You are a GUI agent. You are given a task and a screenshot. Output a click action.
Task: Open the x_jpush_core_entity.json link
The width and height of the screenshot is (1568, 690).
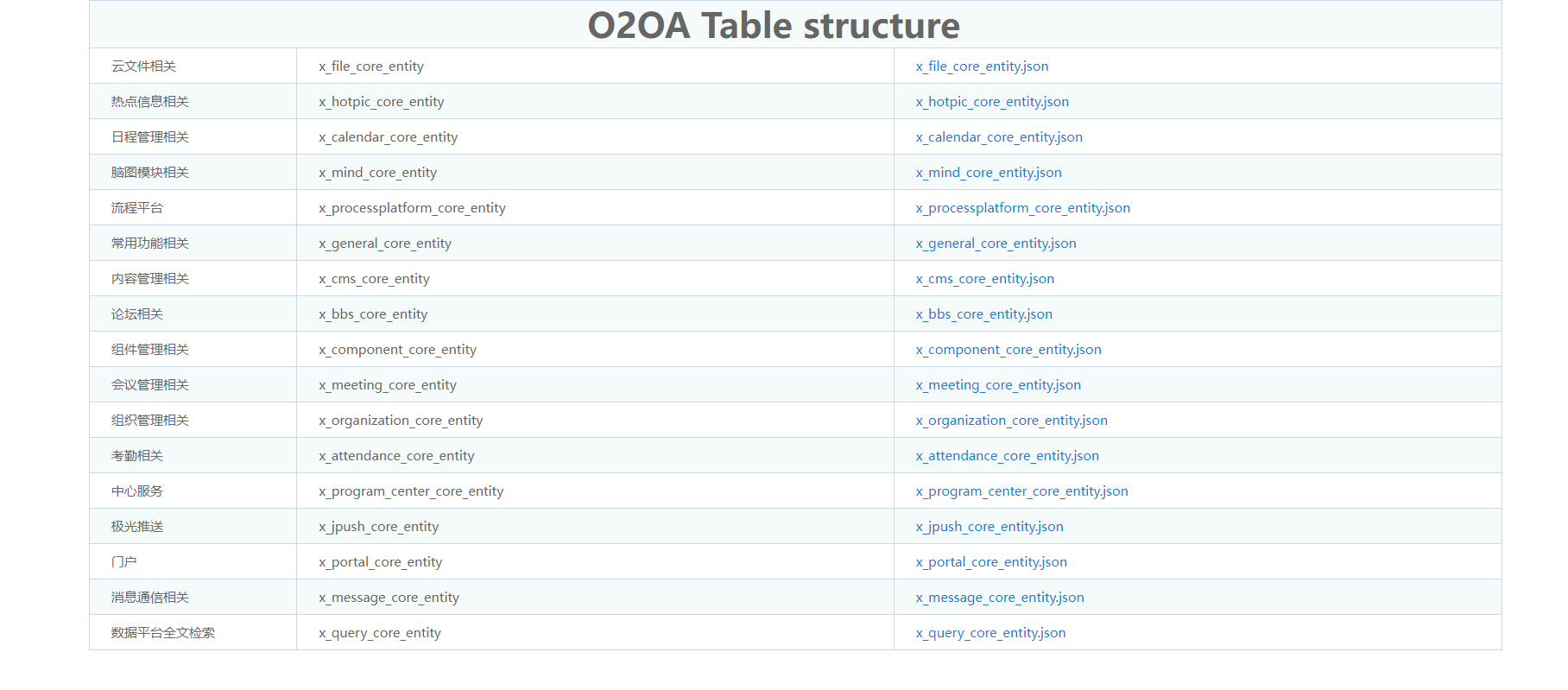click(989, 527)
